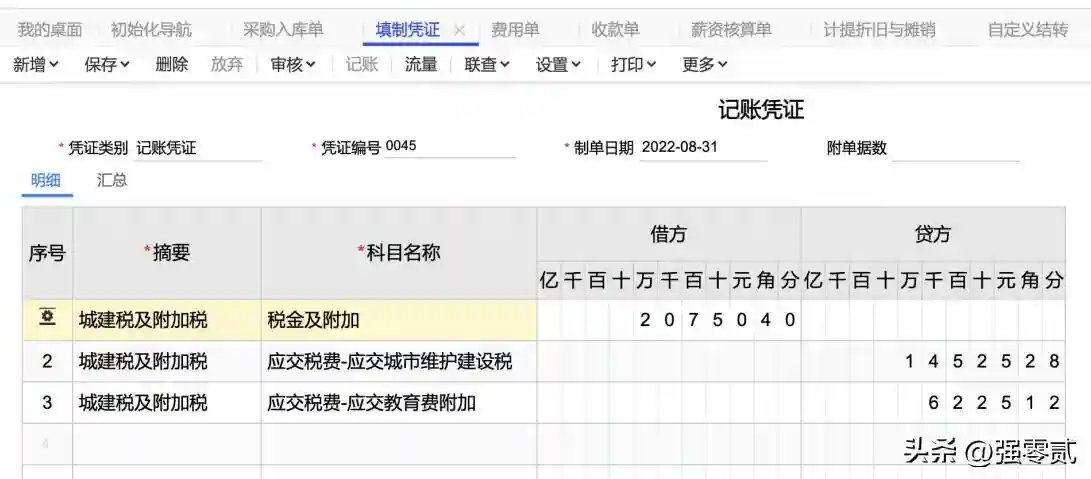Close the 填制凭证 tab
This screenshot has width=1091, height=479.
pyautogui.click(x=460, y=30)
